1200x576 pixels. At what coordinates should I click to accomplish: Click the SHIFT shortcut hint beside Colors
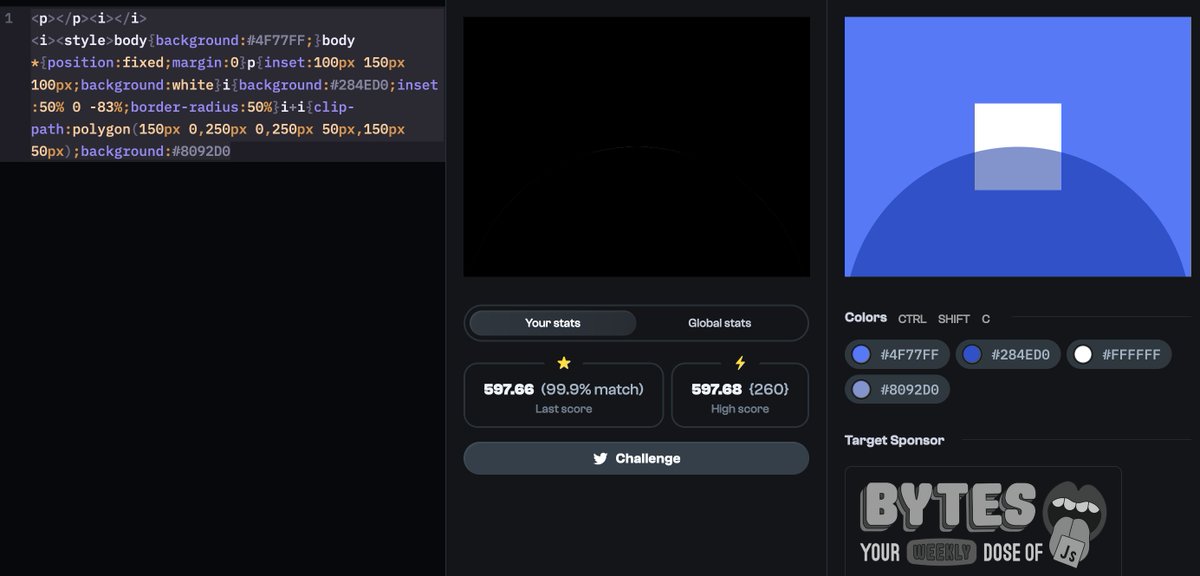coord(953,319)
